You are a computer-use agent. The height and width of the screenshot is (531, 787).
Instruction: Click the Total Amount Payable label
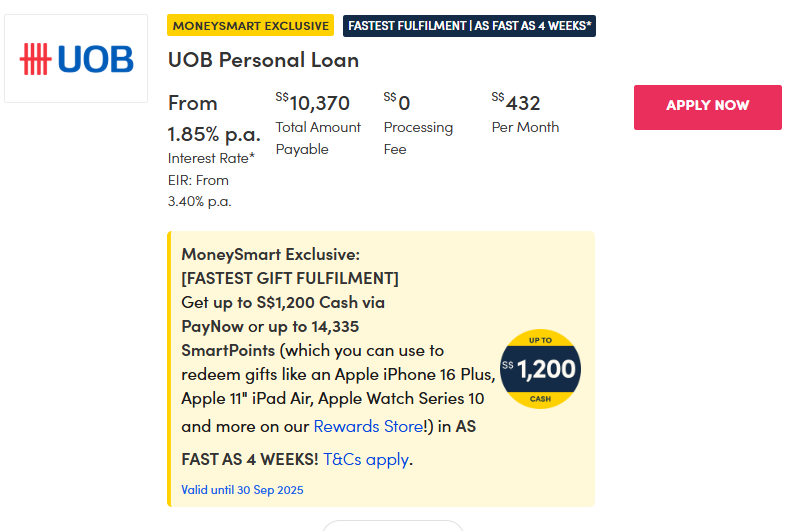coord(318,138)
